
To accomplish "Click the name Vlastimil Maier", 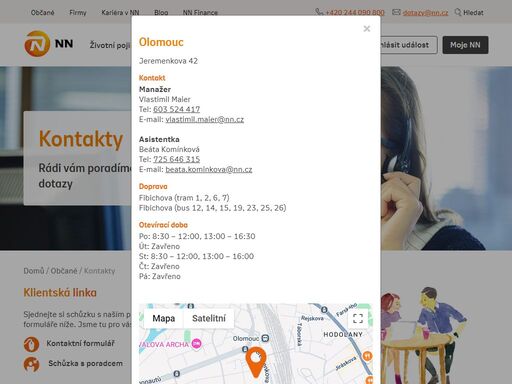I will [165, 99].
